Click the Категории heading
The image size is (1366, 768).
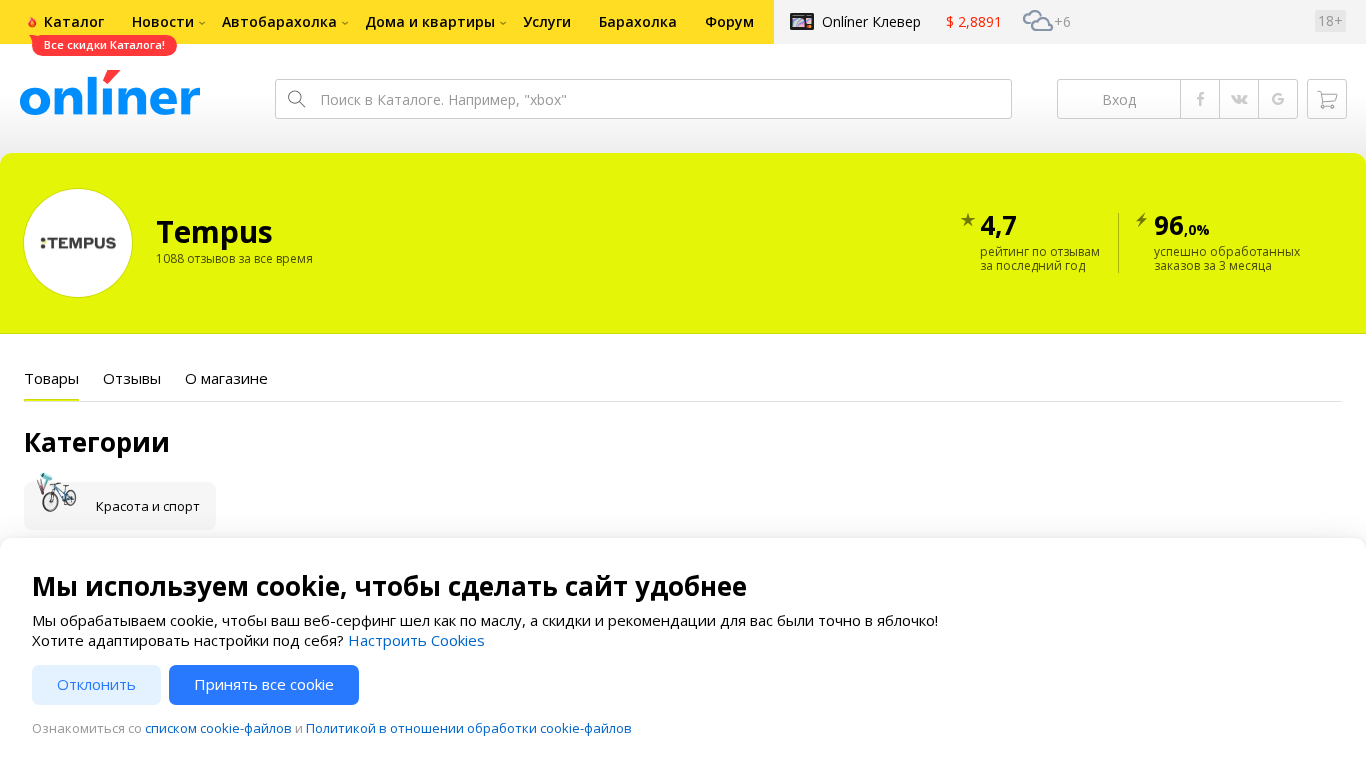97,442
